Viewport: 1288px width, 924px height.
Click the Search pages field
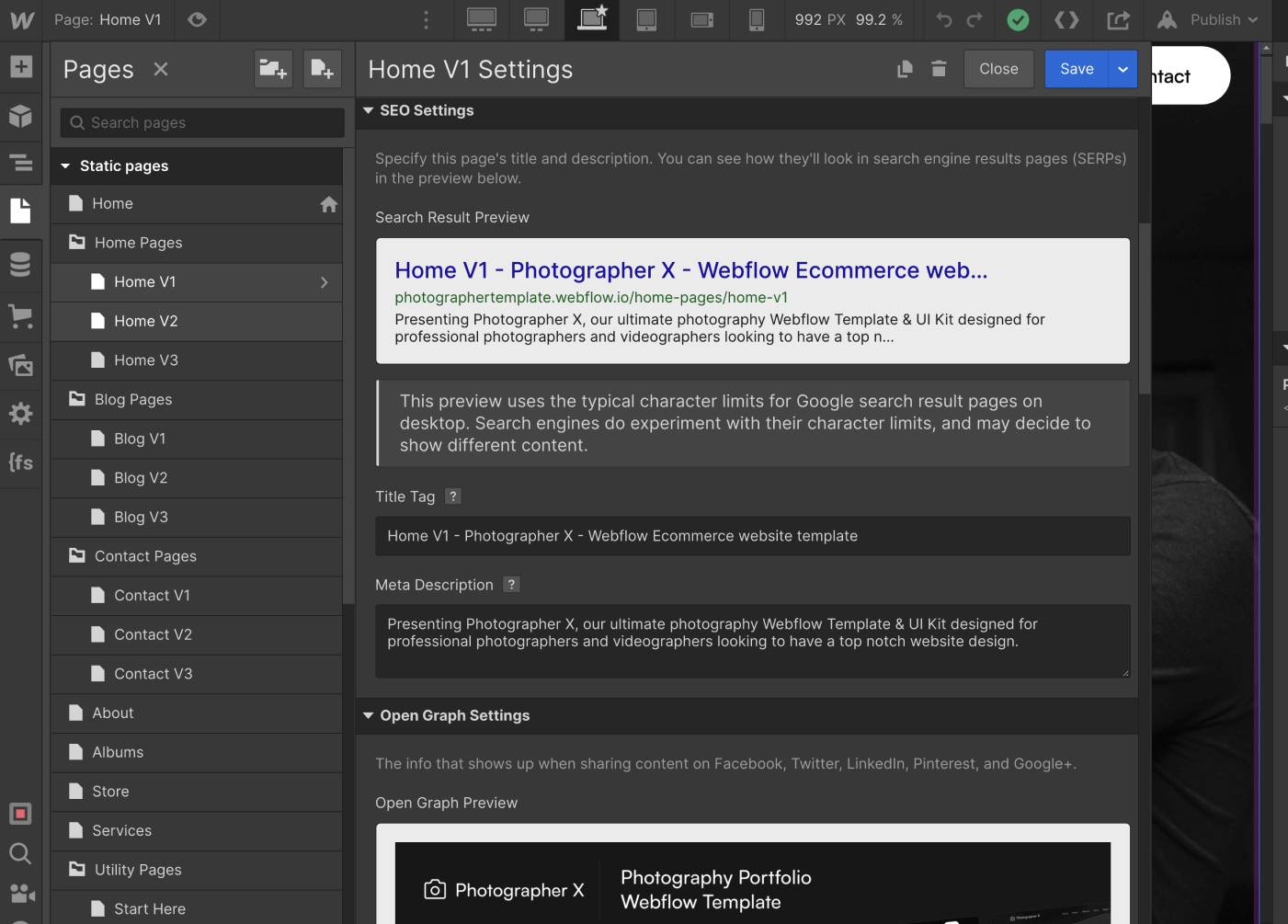click(202, 122)
